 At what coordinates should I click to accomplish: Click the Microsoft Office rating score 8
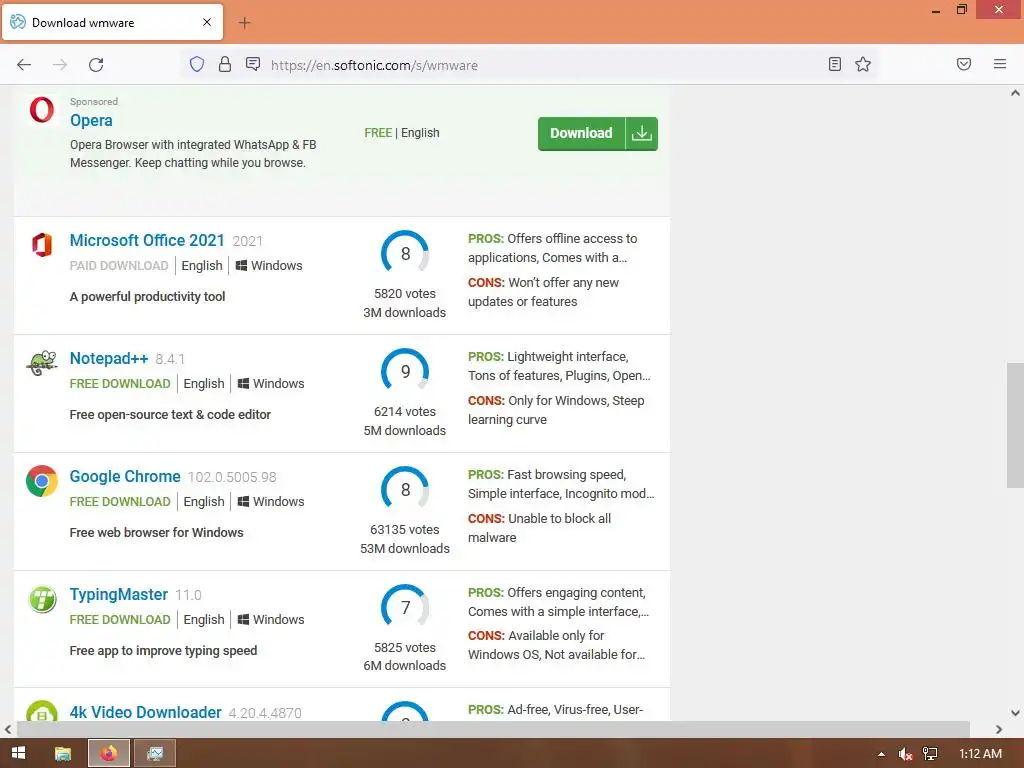point(405,253)
